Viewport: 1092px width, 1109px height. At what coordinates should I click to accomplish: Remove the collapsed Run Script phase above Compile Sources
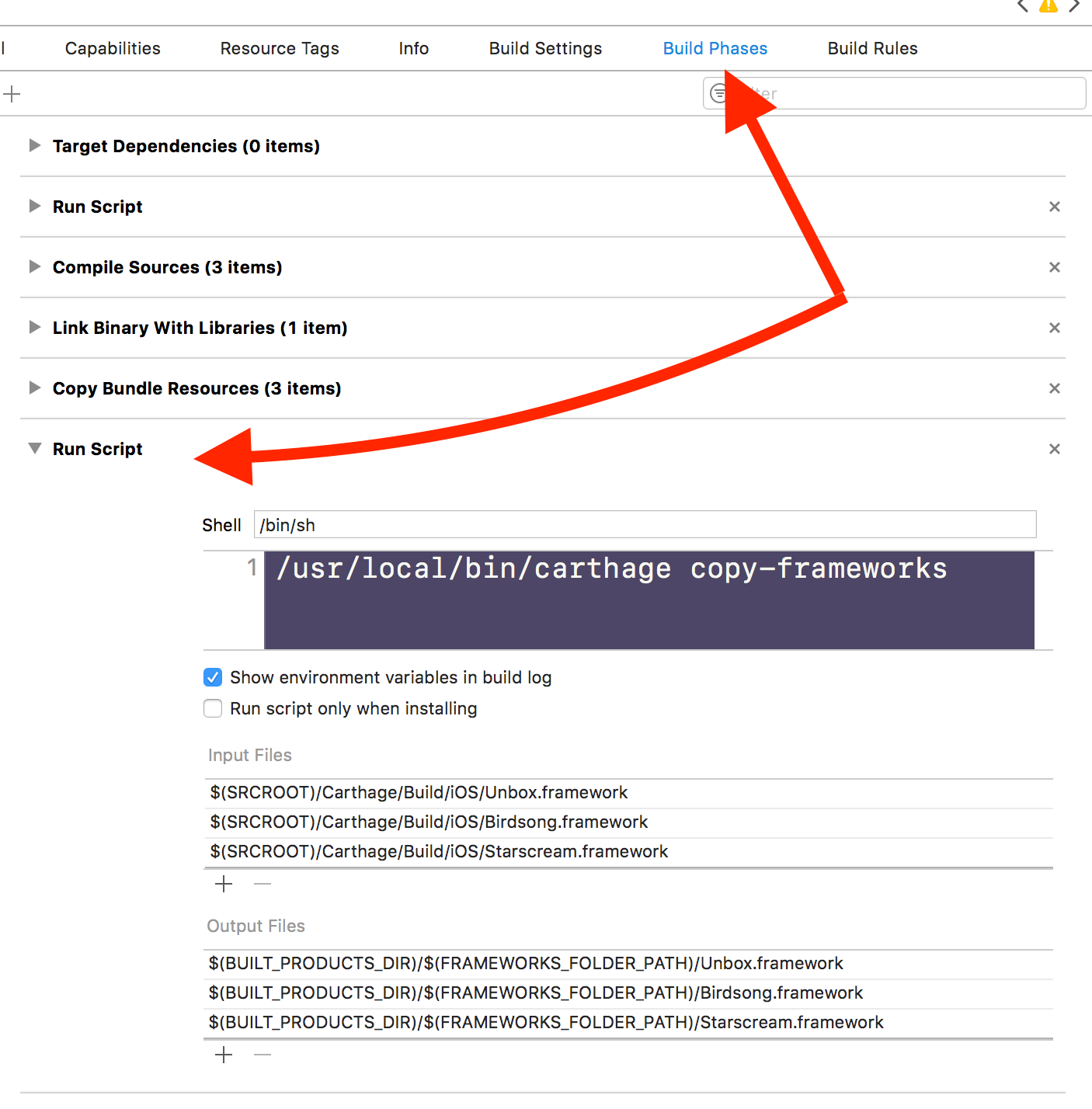coord(1054,207)
